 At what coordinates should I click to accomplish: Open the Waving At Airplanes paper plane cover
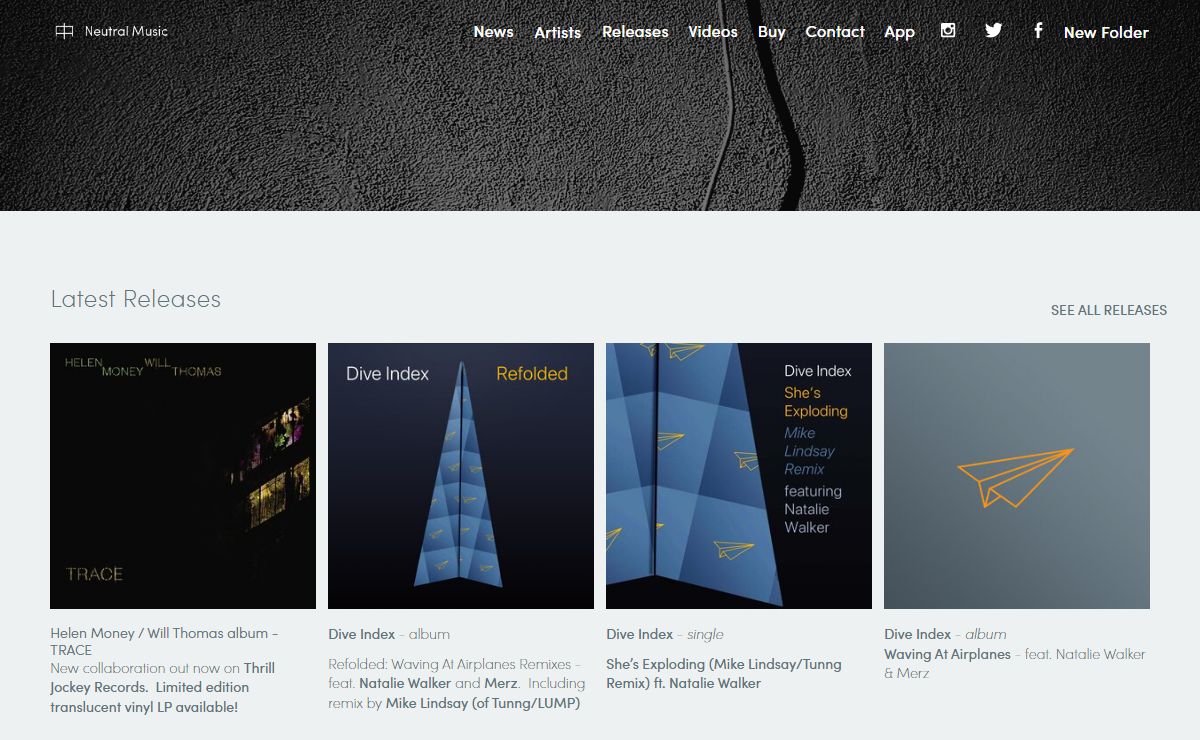click(1017, 476)
